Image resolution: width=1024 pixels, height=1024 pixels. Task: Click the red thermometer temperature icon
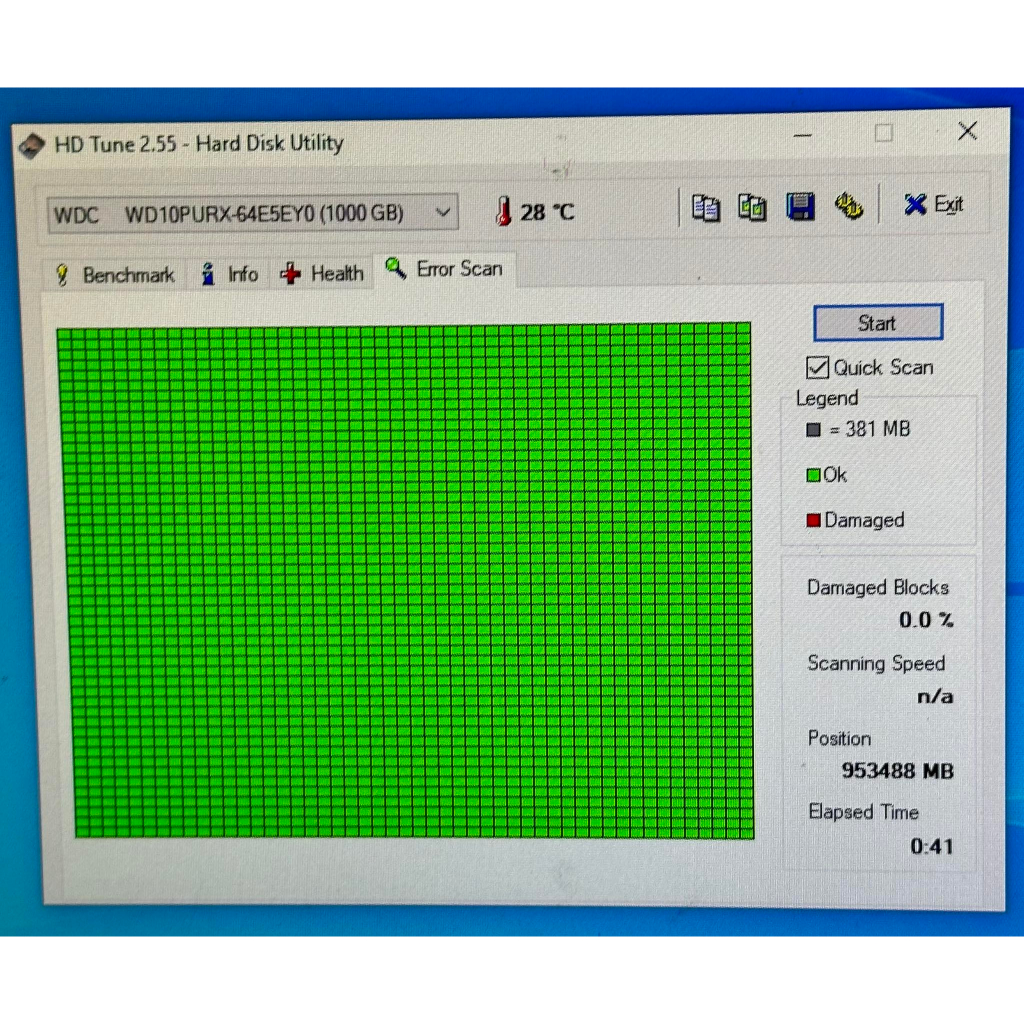(503, 211)
